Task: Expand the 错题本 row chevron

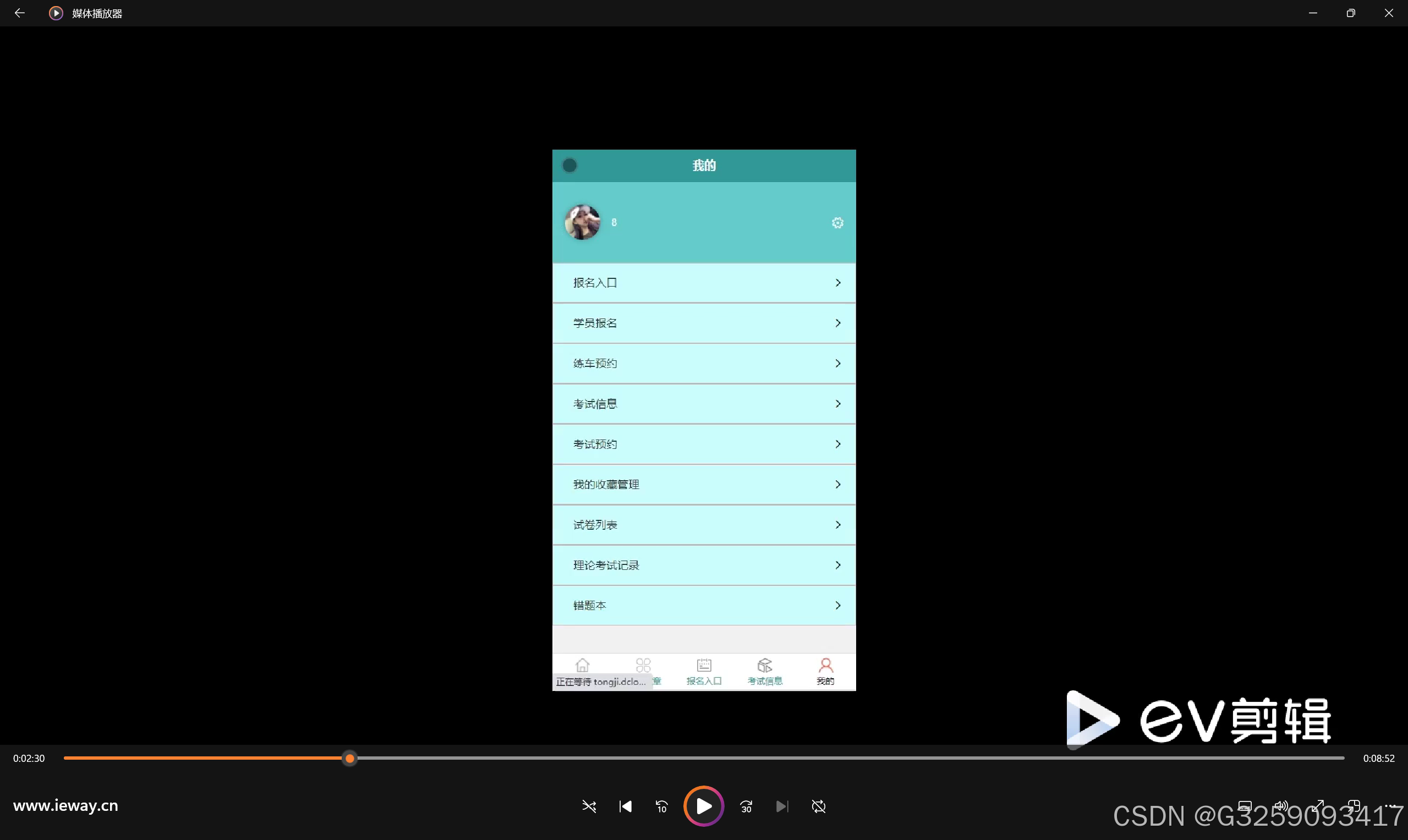Action: [x=838, y=605]
